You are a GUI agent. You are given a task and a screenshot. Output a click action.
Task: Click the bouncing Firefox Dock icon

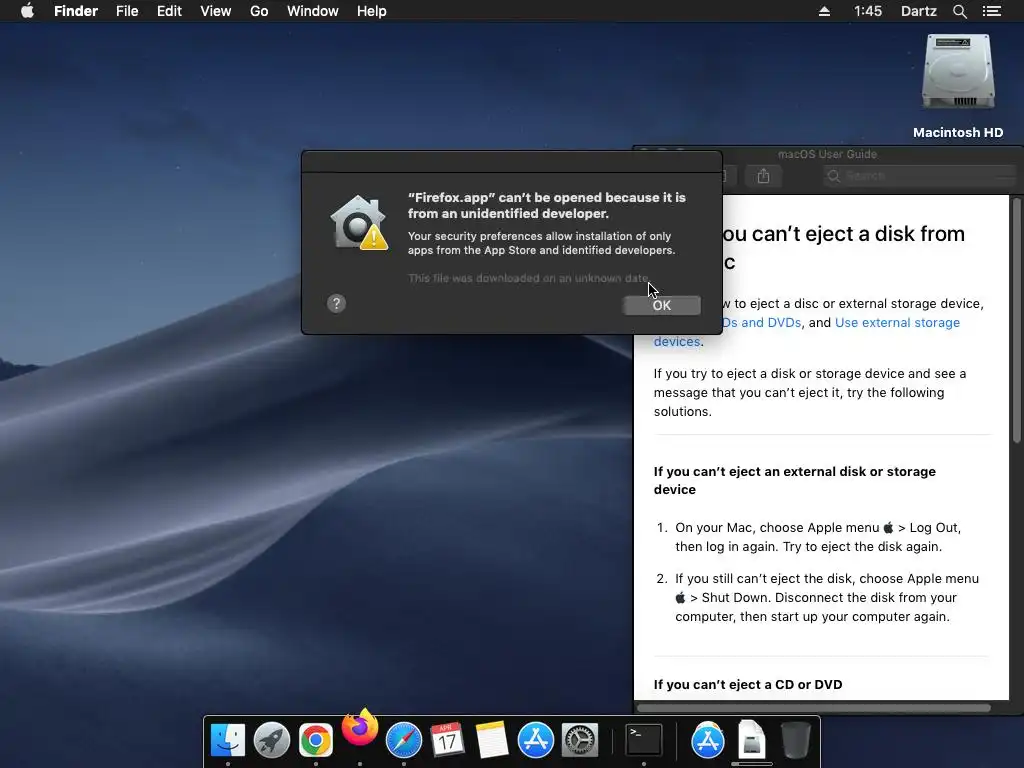[360, 728]
